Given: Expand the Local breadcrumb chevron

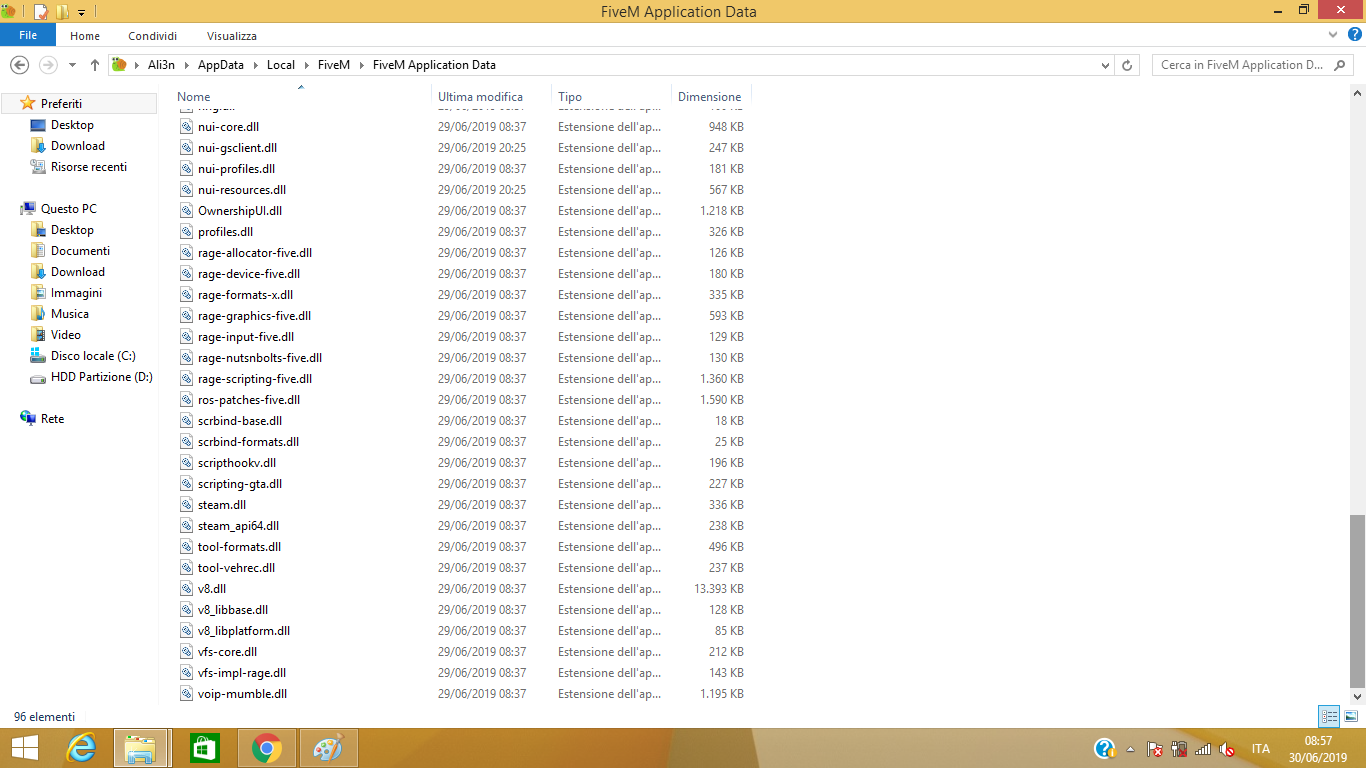Looking at the screenshot, I should [x=306, y=65].
